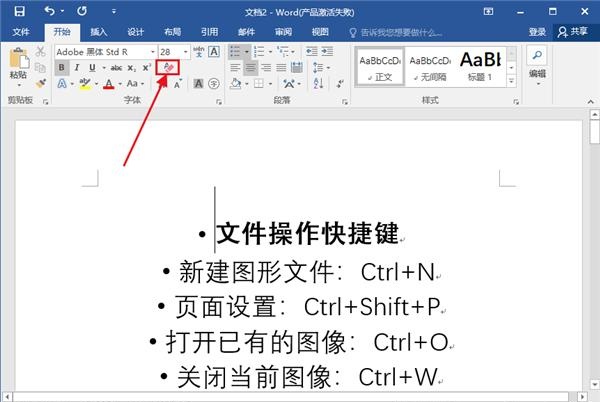This screenshot has height=402, width=600.
Task: Click the 共享 share button
Action: point(574,32)
